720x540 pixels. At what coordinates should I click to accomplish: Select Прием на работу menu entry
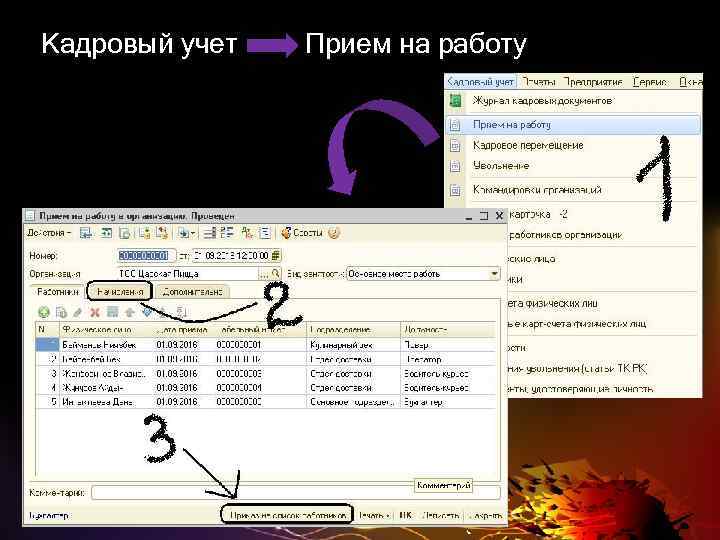point(574,125)
